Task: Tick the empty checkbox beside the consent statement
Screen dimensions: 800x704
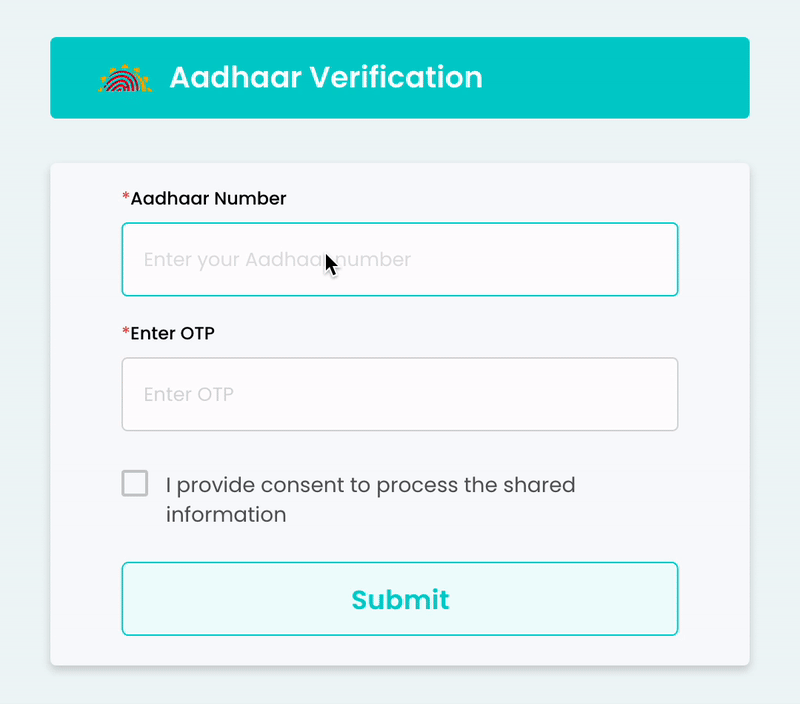Action: click(x=135, y=483)
